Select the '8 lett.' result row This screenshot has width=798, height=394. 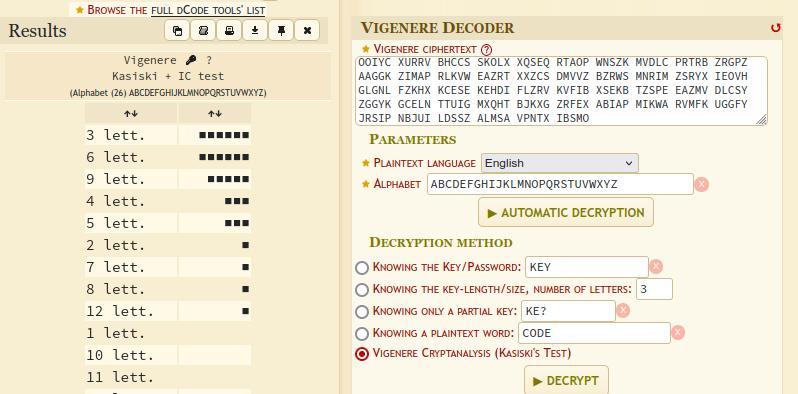point(168,289)
